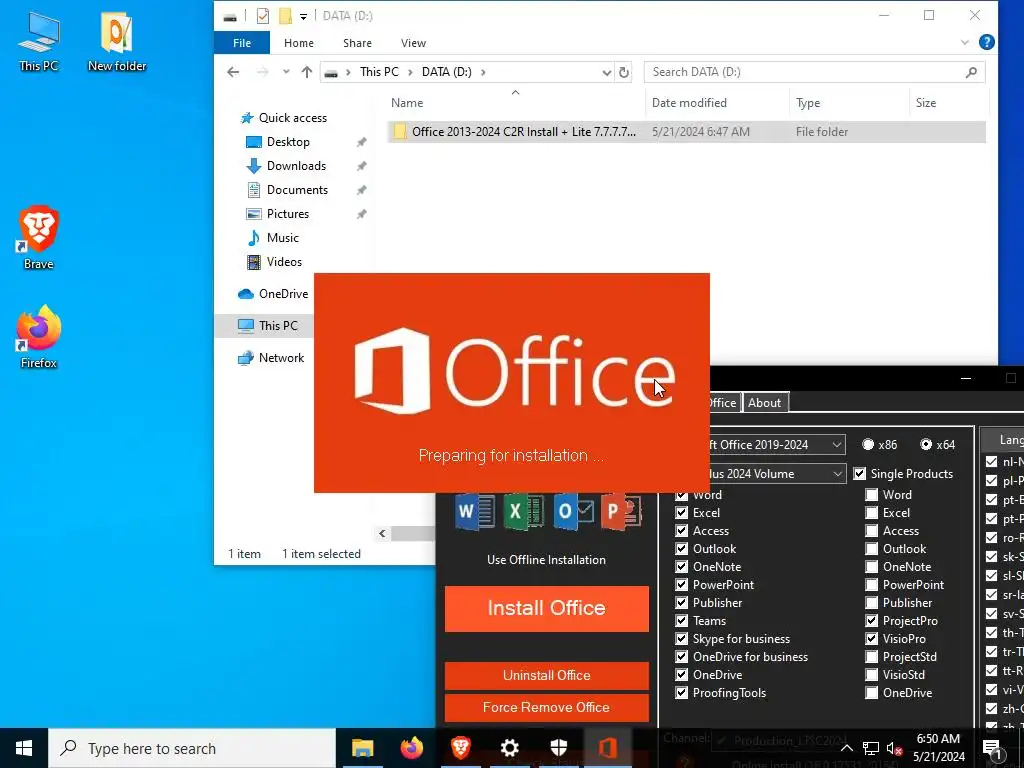The height and width of the screenshot is (768, 1024).
Task: Switch to the Share ribbon tab
Action: pyautogui.click(x=357, y=42)
